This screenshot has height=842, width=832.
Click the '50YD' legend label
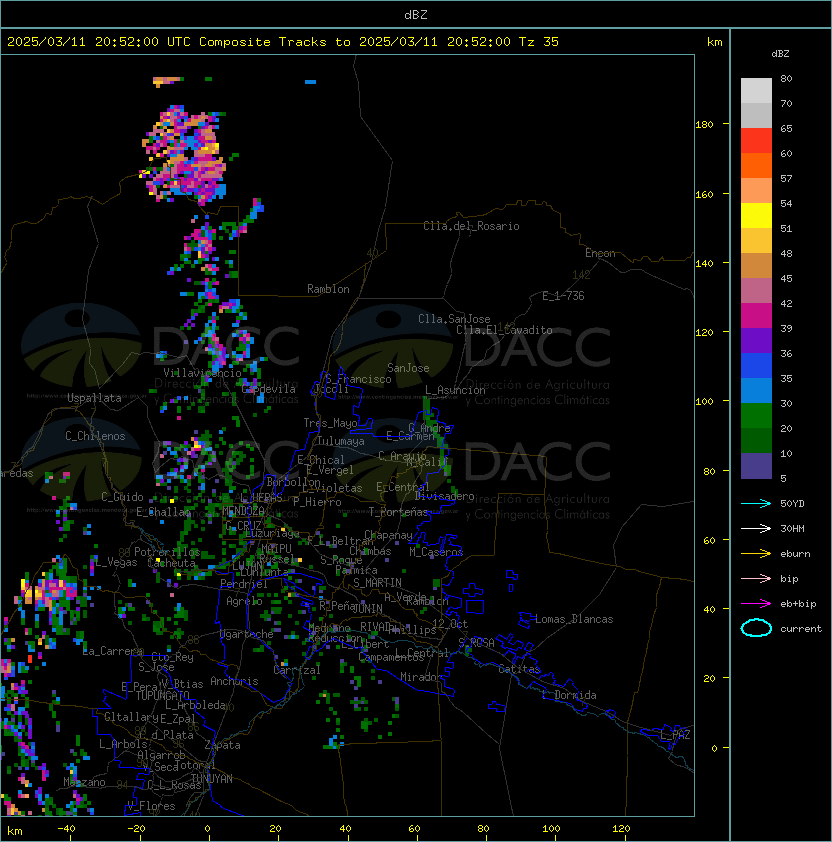[x=792, y=503]
